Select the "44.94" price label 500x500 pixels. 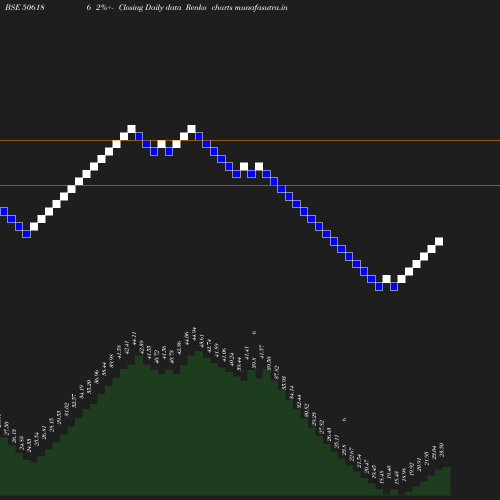coord(194,334)
